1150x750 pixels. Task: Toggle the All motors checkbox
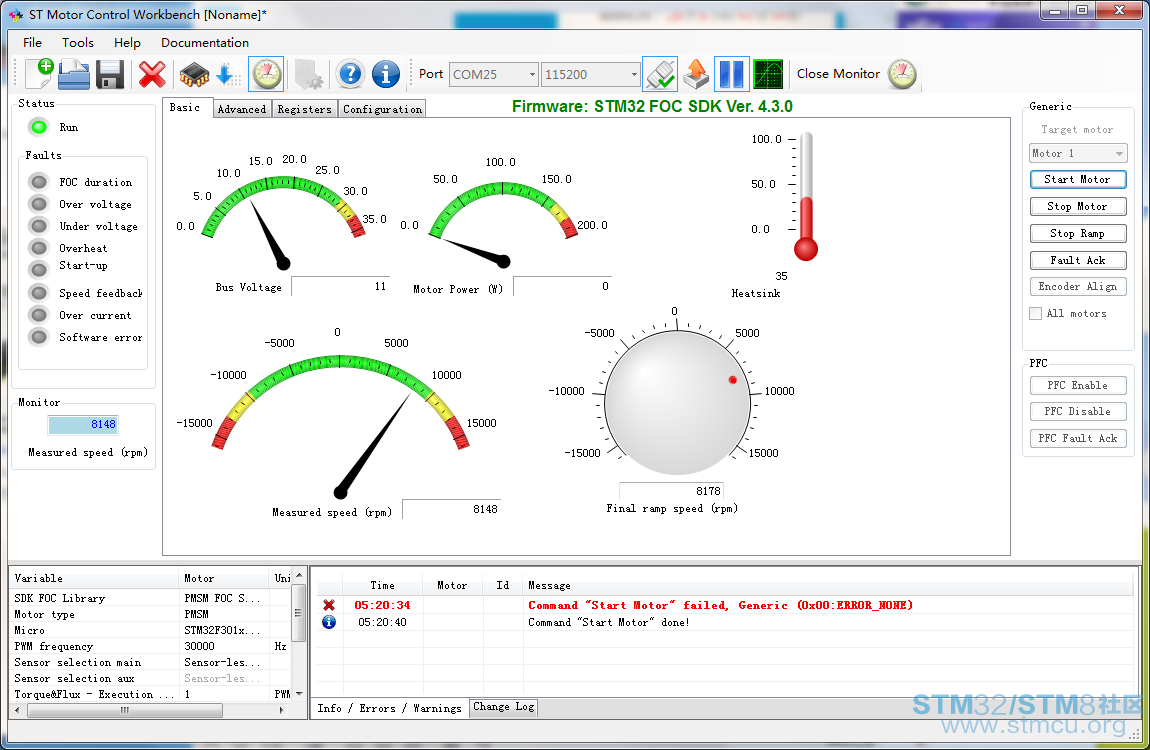(x=1036, y=314)
